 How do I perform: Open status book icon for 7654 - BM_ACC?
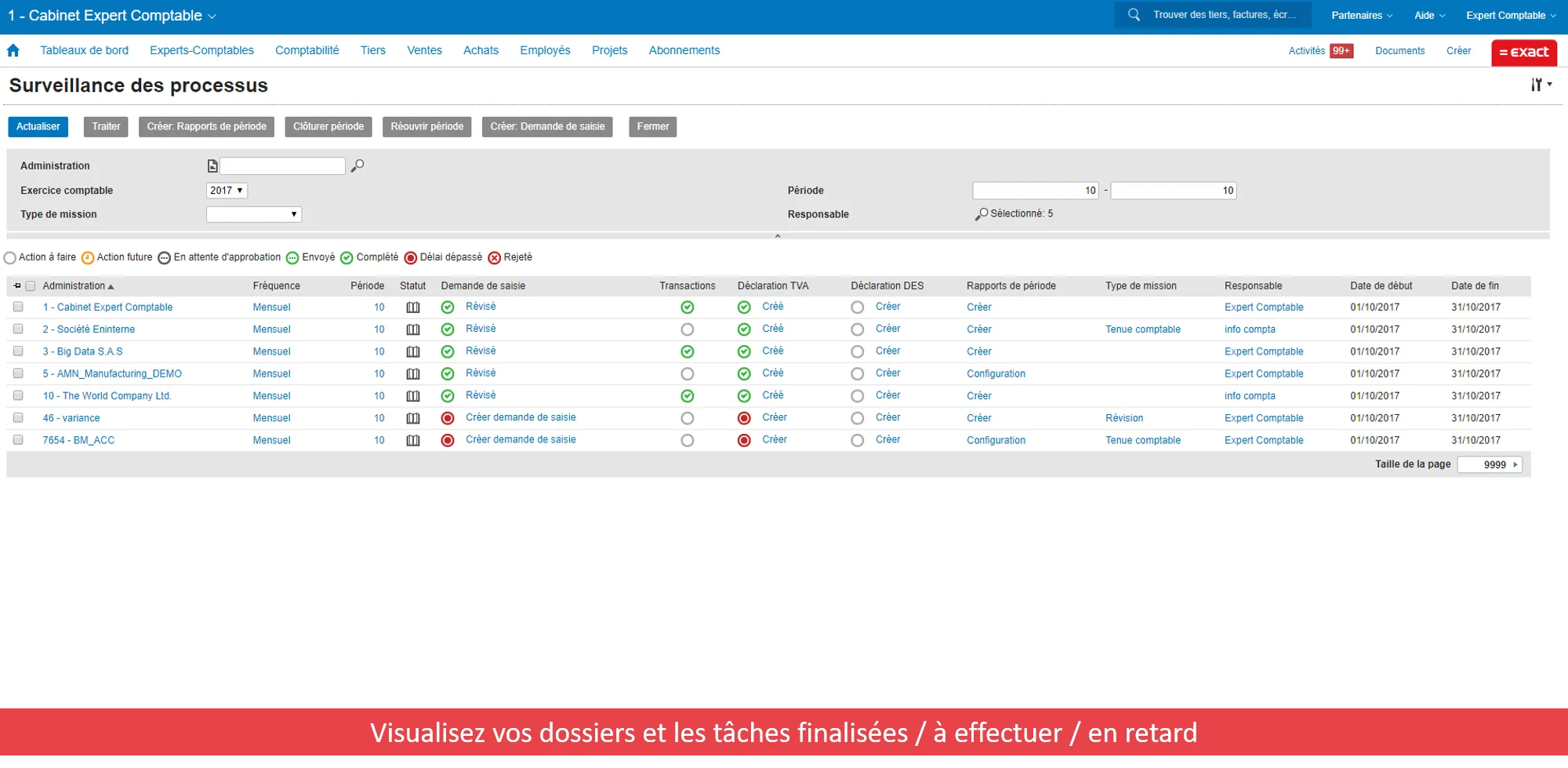click(x=413, y=440)
